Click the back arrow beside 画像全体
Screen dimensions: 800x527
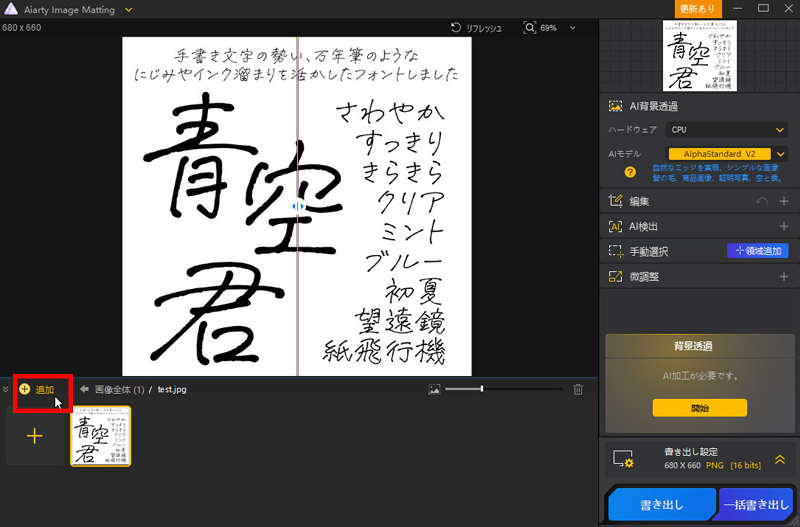[x=85, y=389]
